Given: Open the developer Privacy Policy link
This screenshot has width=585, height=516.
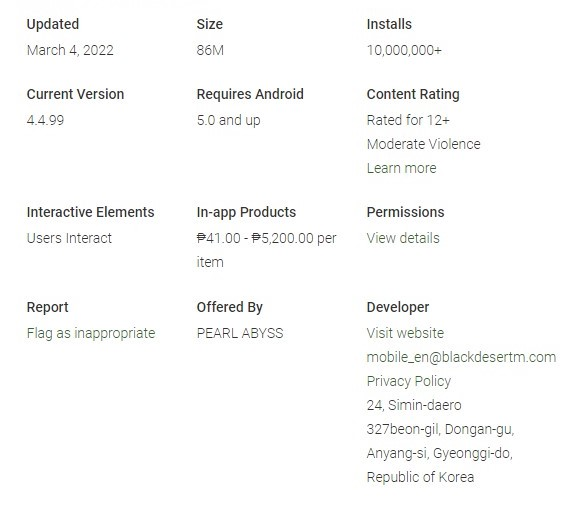Looking at the screenshot, I should coord(409,381).
